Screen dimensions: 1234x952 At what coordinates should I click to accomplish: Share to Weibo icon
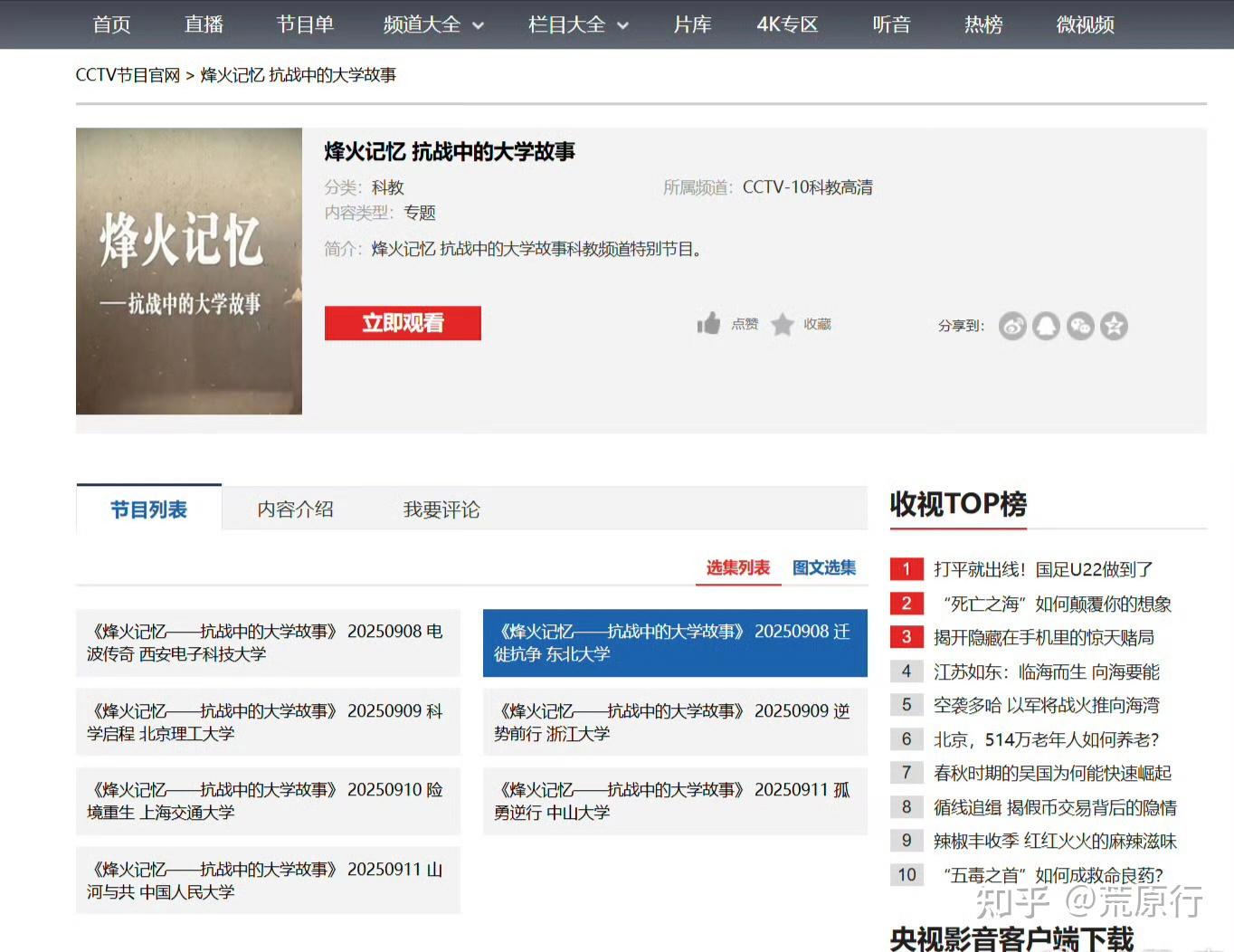(x=1012, y=326)
